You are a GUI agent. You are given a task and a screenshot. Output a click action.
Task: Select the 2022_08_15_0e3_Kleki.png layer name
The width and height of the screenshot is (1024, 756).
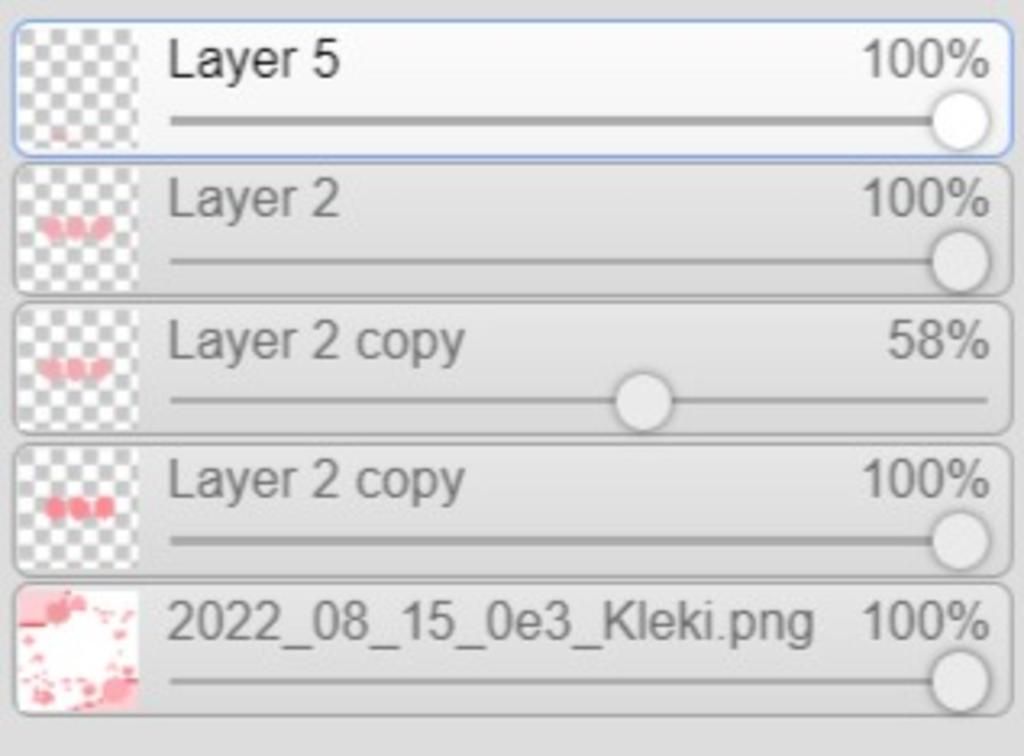490,623
